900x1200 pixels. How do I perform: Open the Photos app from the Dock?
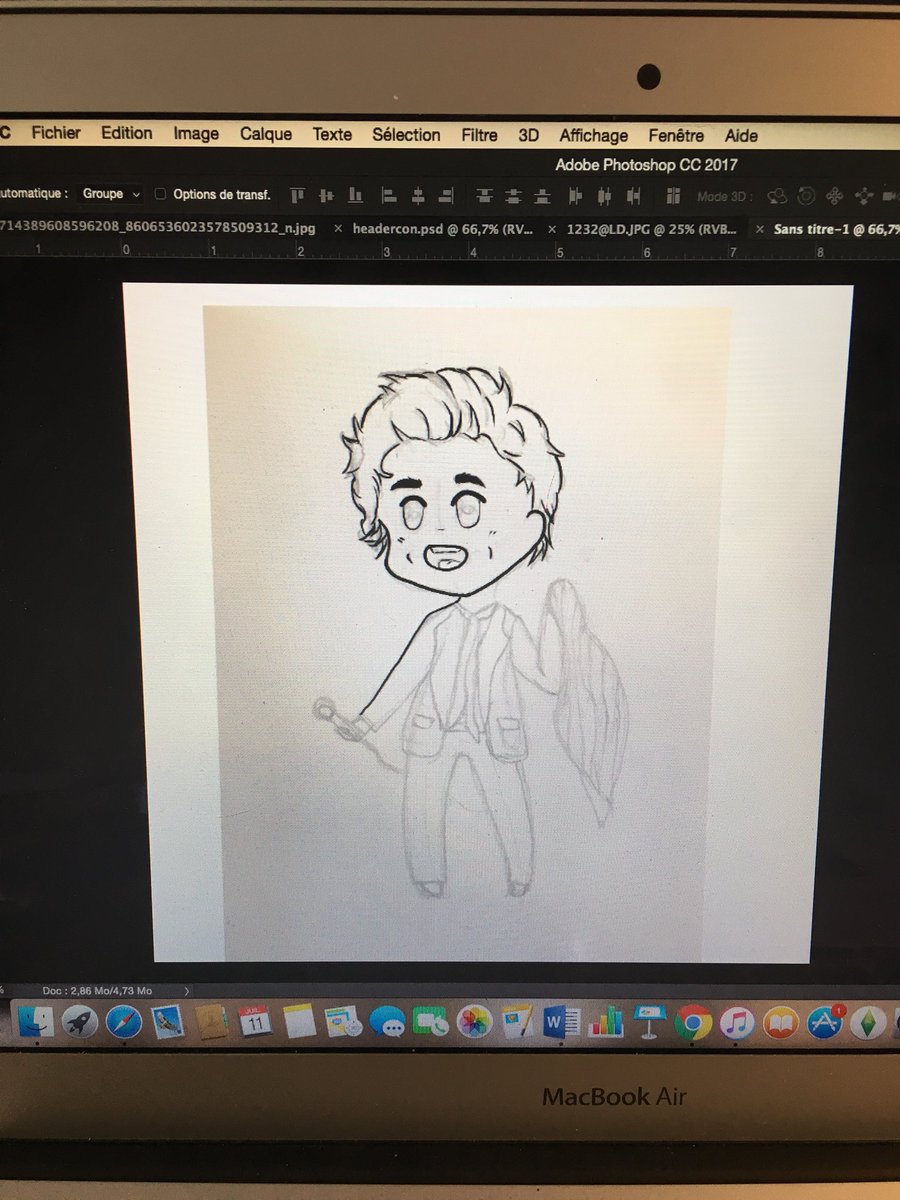click(x=474, y=1022)
